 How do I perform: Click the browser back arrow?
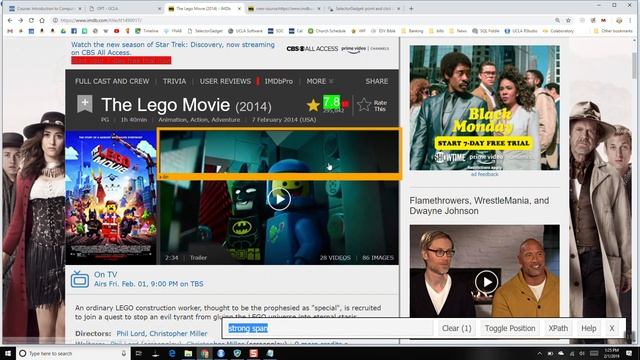coord(10,20)
